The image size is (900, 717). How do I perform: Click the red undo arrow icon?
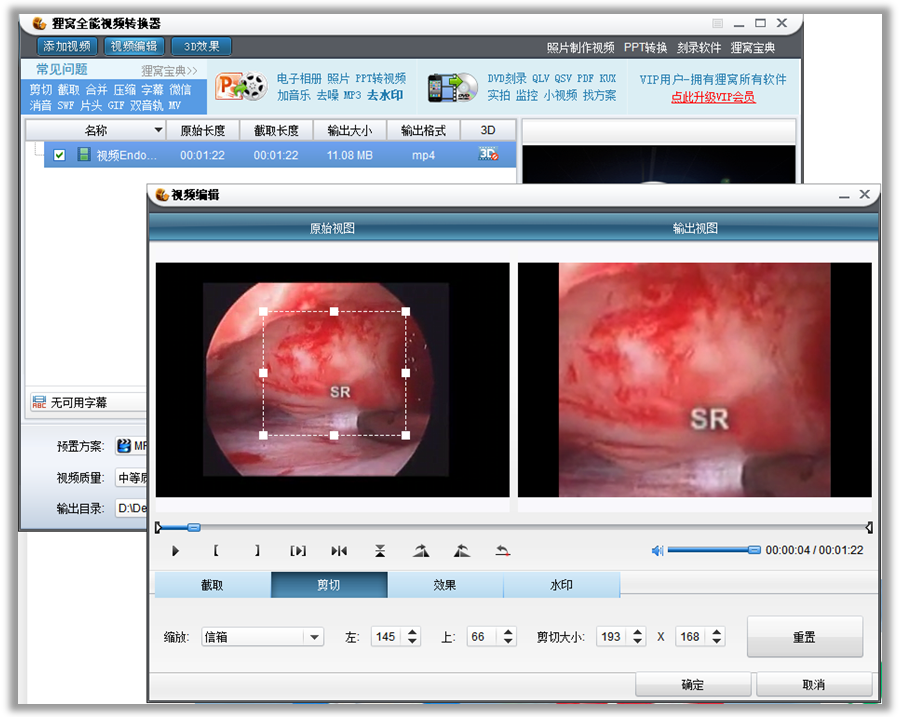point(502,551)
